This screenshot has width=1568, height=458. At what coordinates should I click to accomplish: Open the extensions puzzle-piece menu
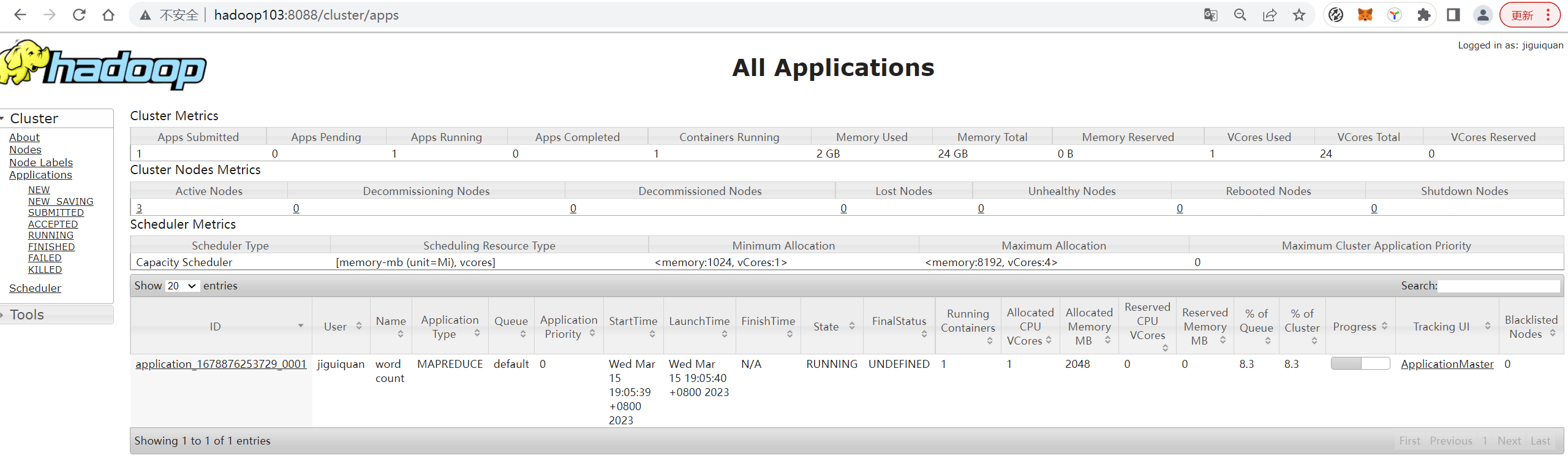1424,15
